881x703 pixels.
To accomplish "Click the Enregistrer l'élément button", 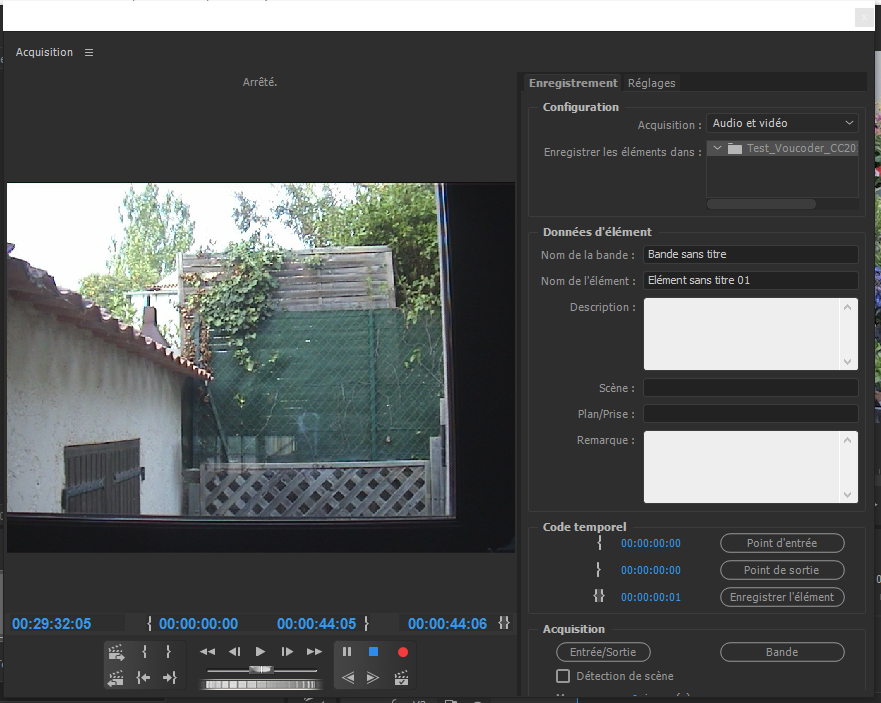I will coord(782,597).
